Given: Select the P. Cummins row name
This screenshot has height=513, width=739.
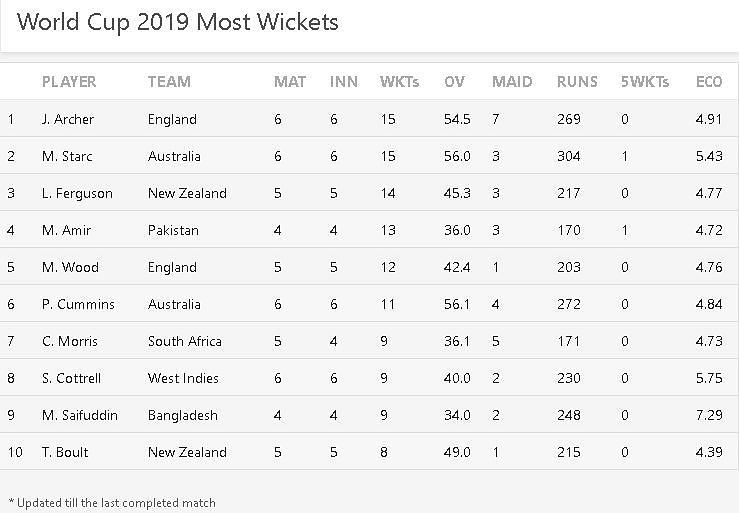Looking at the screenshot, I should pyautogui.click(x=78, y=304).
